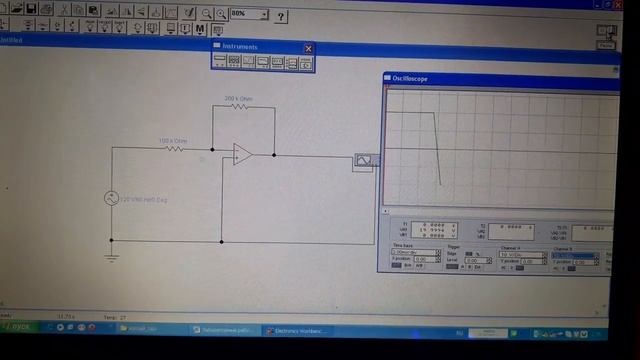Save the circuit with the floppy disk icon
The image size is (640, 360).
[31, 9]
